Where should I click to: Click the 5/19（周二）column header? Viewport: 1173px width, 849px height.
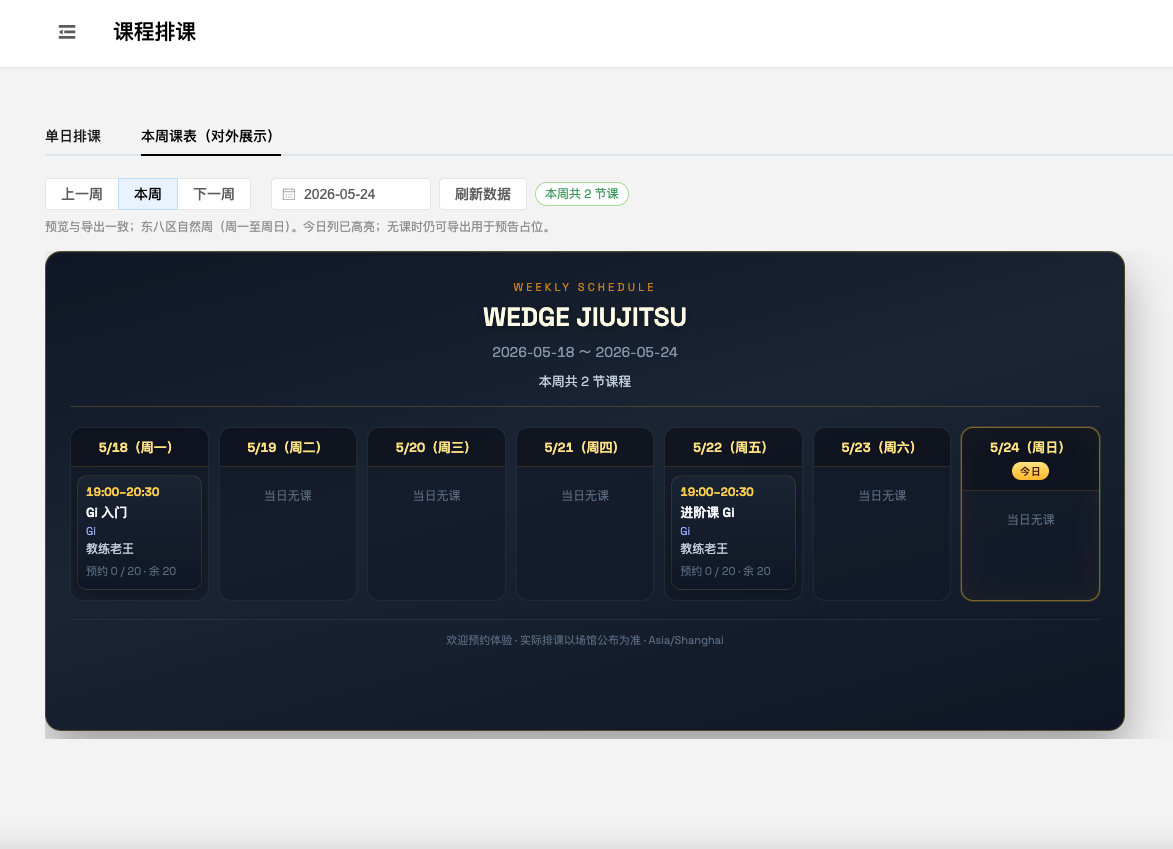point(287,447)
